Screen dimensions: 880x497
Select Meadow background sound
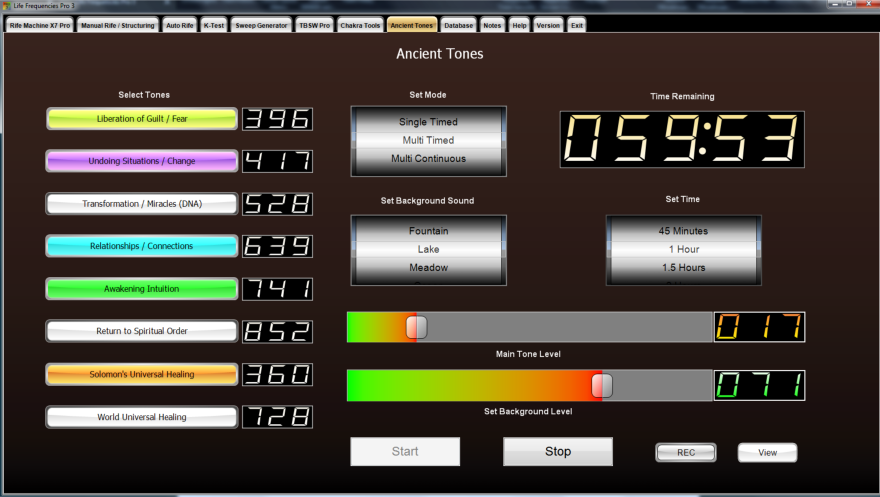point(428,268)
